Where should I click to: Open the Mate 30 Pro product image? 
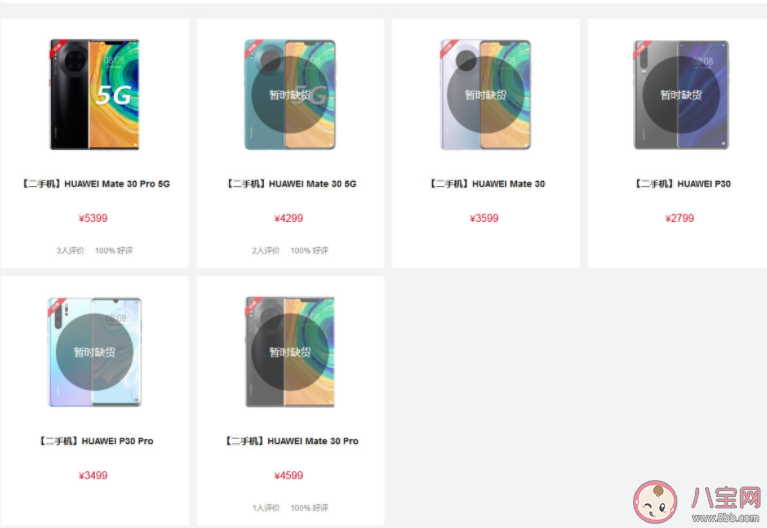tap(290, 352)
